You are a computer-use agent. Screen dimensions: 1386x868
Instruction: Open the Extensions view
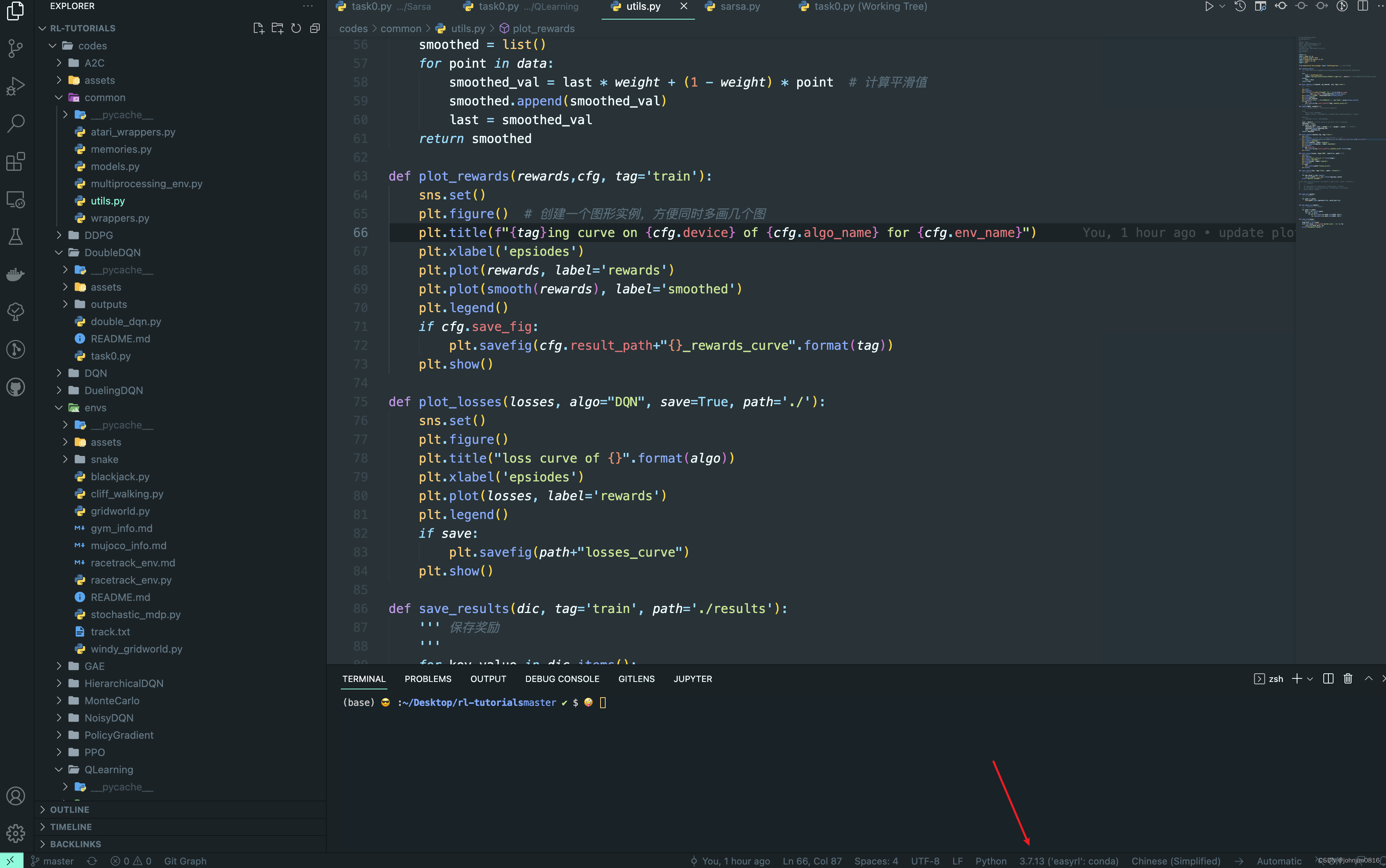coord(16,161)
